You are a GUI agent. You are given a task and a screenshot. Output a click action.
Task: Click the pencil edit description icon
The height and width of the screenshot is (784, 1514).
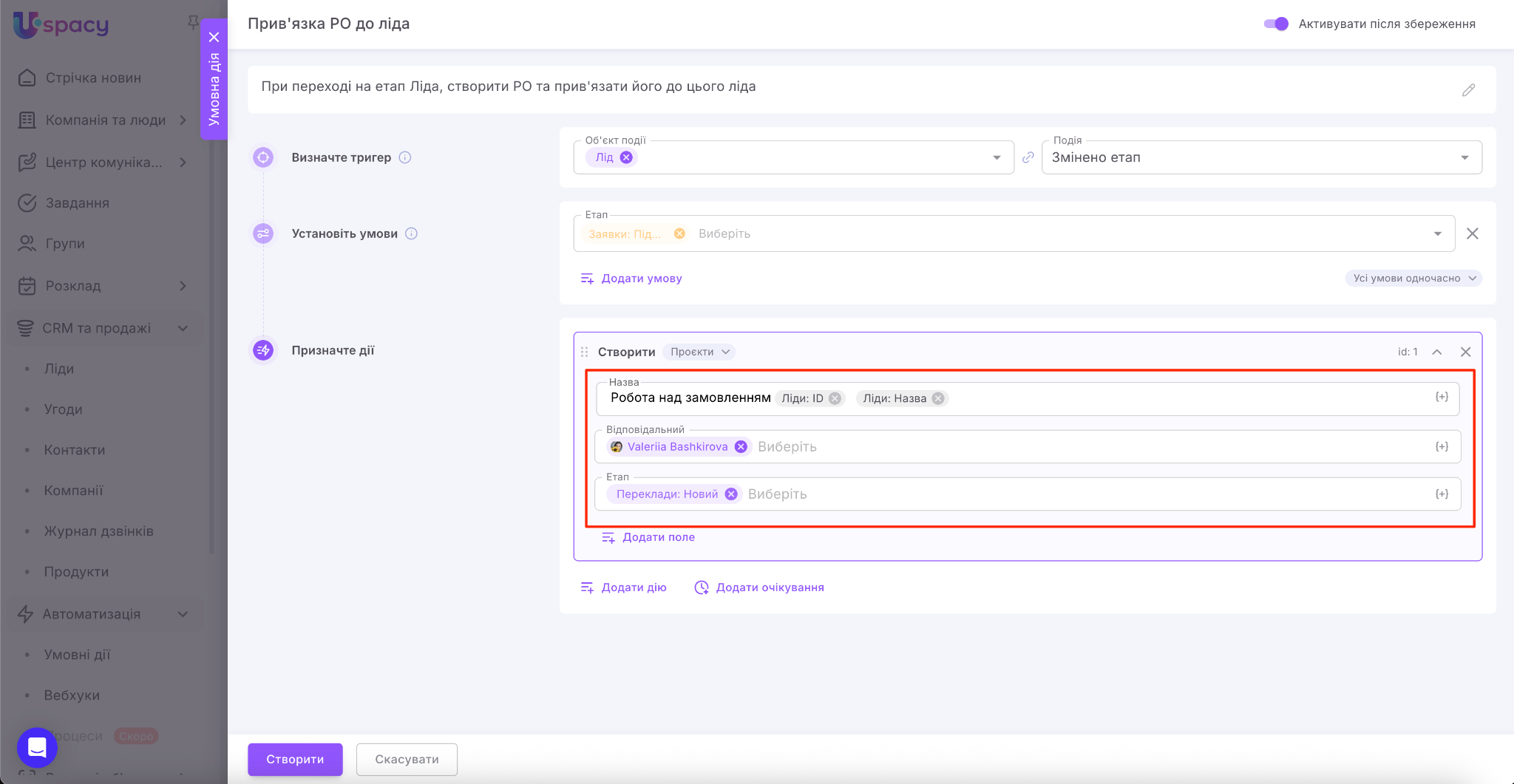coord(1468,90)
